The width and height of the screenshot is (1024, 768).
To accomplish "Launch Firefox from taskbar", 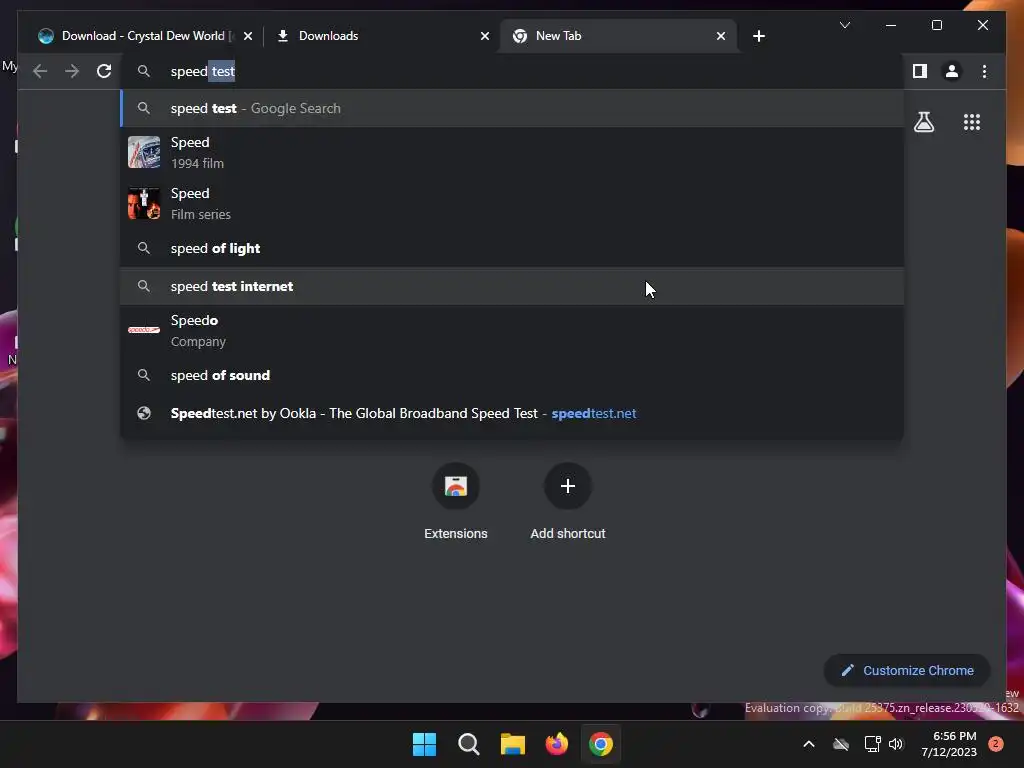I will click(x=556, y=744).
